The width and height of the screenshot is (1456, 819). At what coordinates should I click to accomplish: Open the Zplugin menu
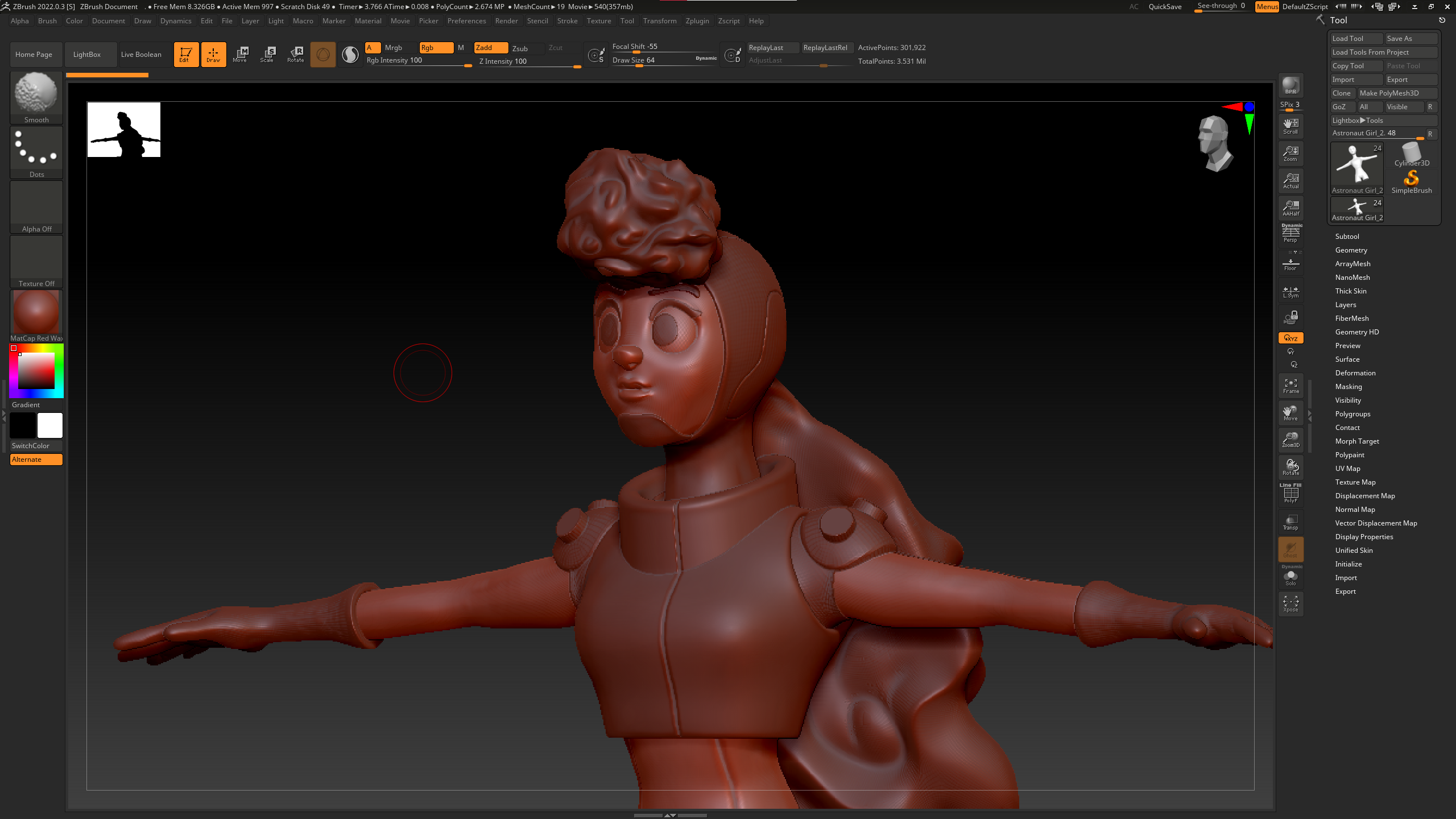(697, 21)
